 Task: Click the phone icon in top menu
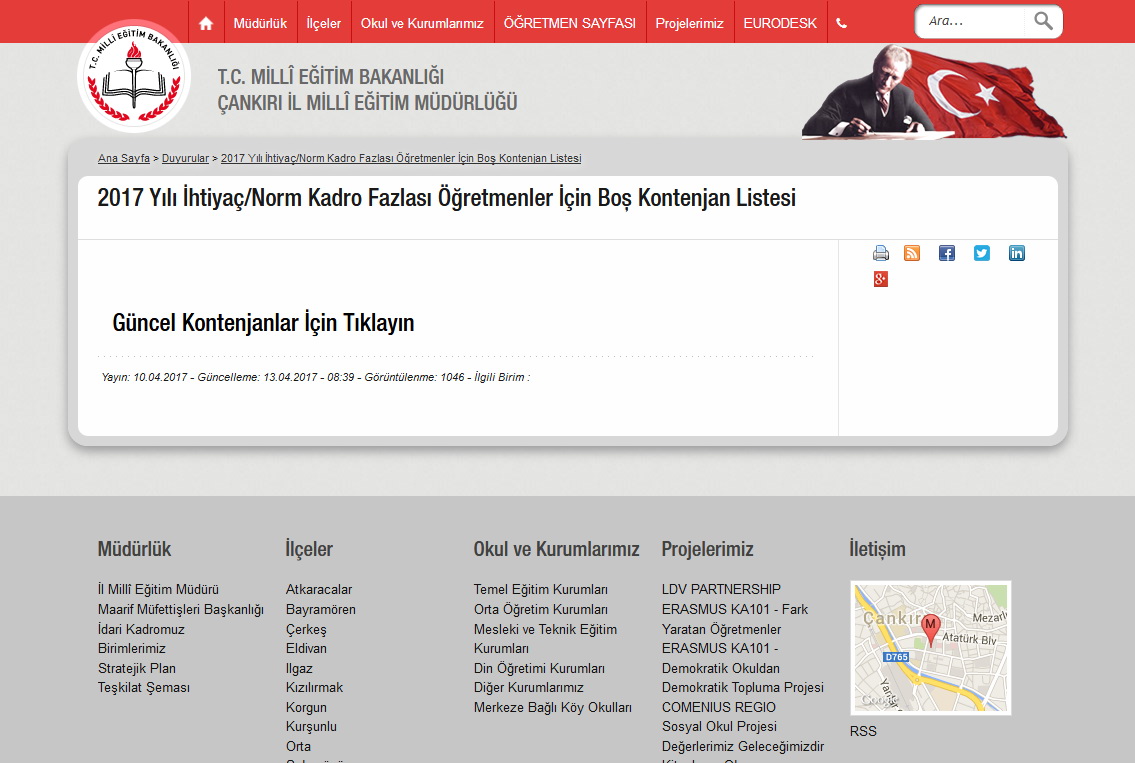pyautogui.click(x=841, y=23)
